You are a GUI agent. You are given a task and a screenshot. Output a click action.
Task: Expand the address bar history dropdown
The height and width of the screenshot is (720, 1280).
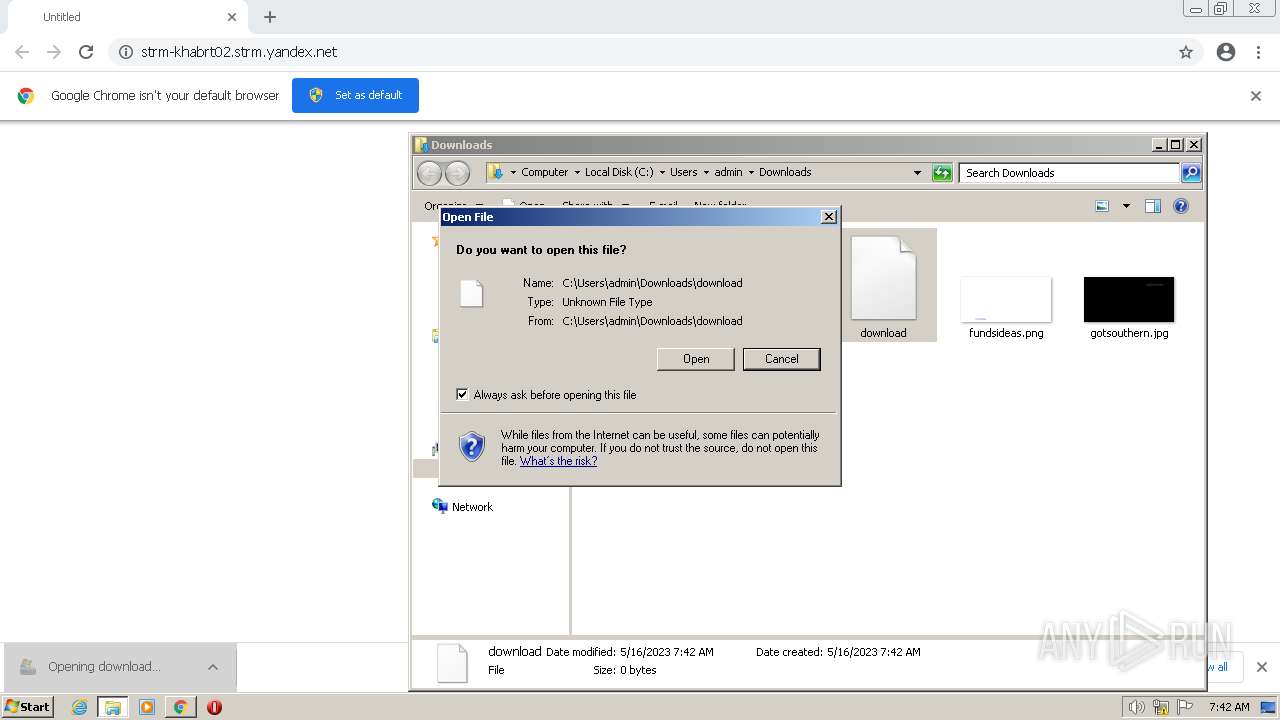917,173
